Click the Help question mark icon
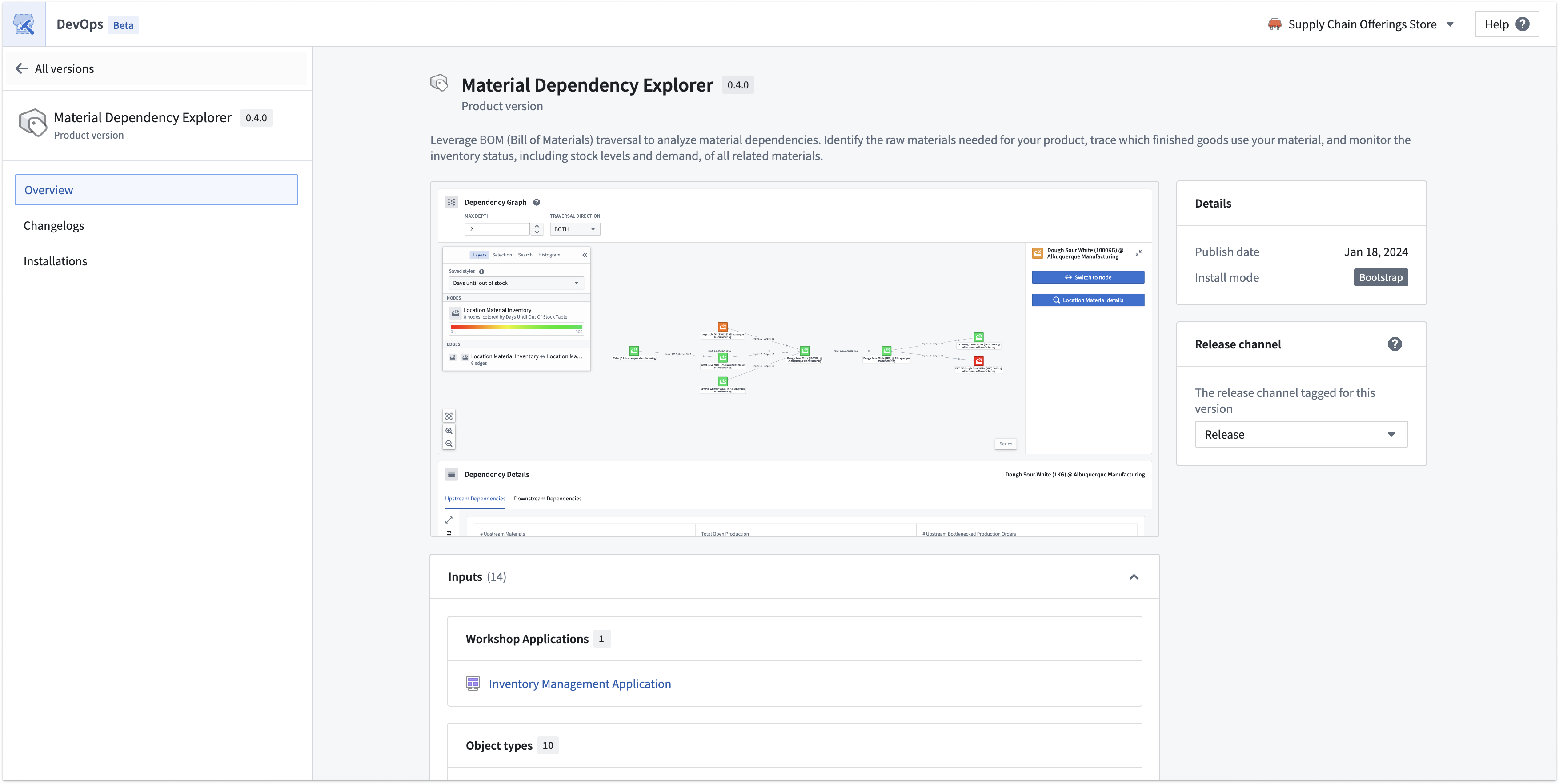The width and height of the screenshot is (1559, 784). pos(1522,24)
